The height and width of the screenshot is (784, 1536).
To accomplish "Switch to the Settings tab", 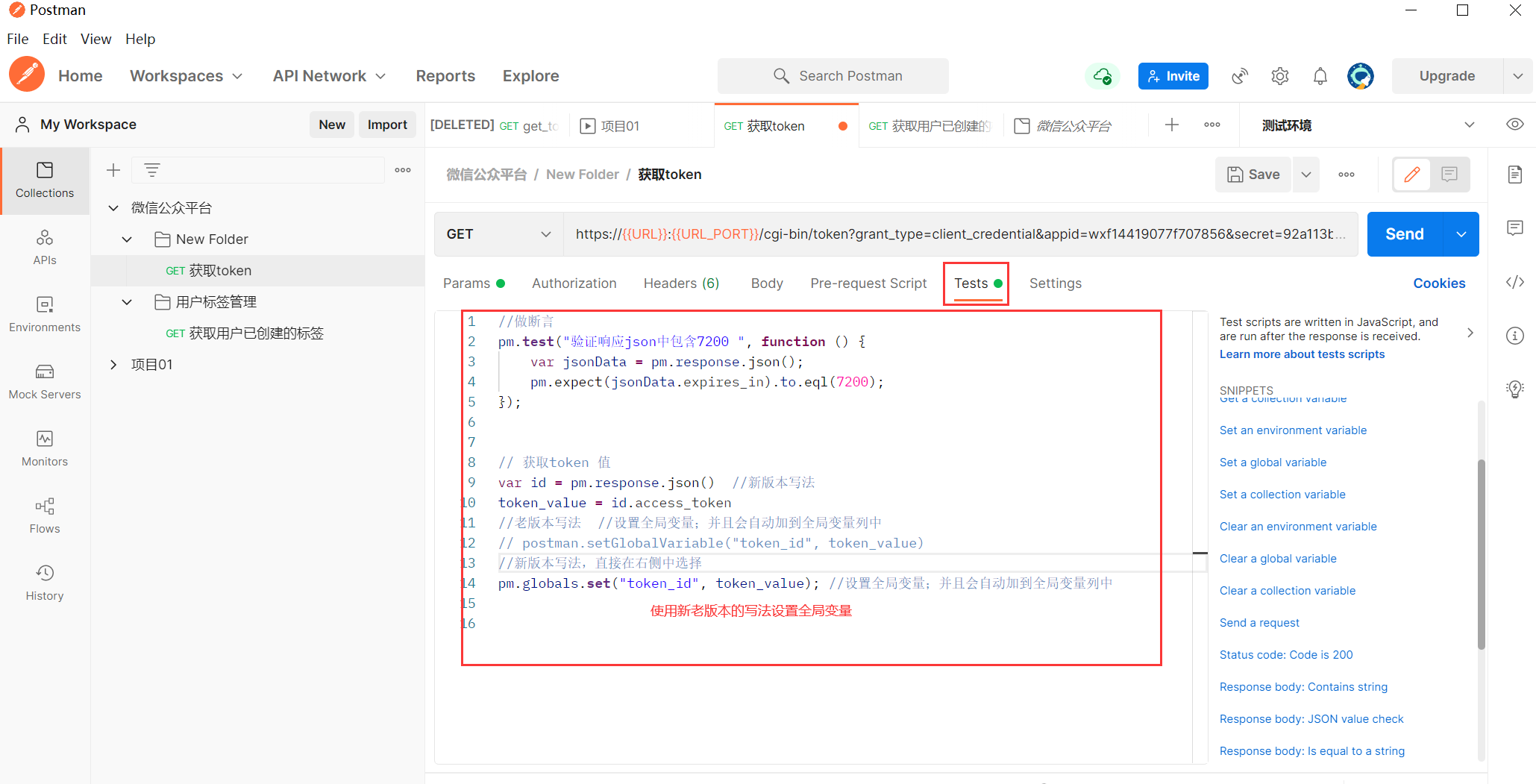I will coord(1056,283).
